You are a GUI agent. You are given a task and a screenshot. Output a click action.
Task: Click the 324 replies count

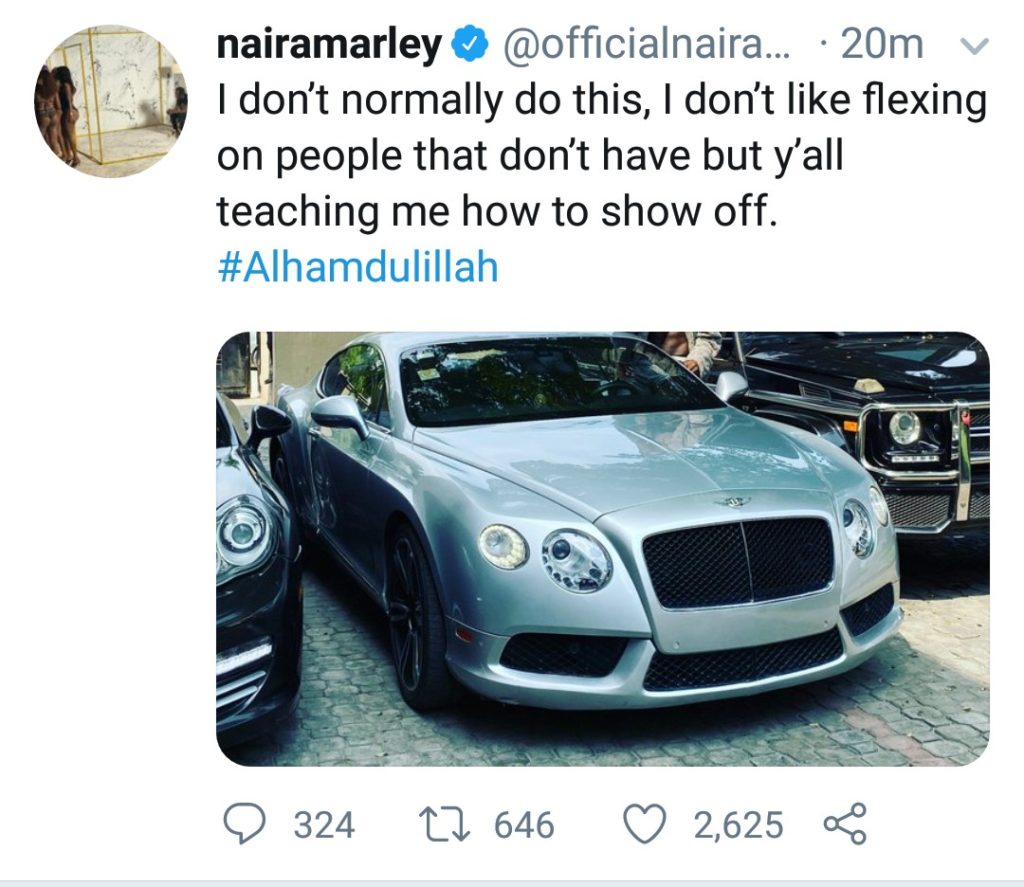point(324,824)
